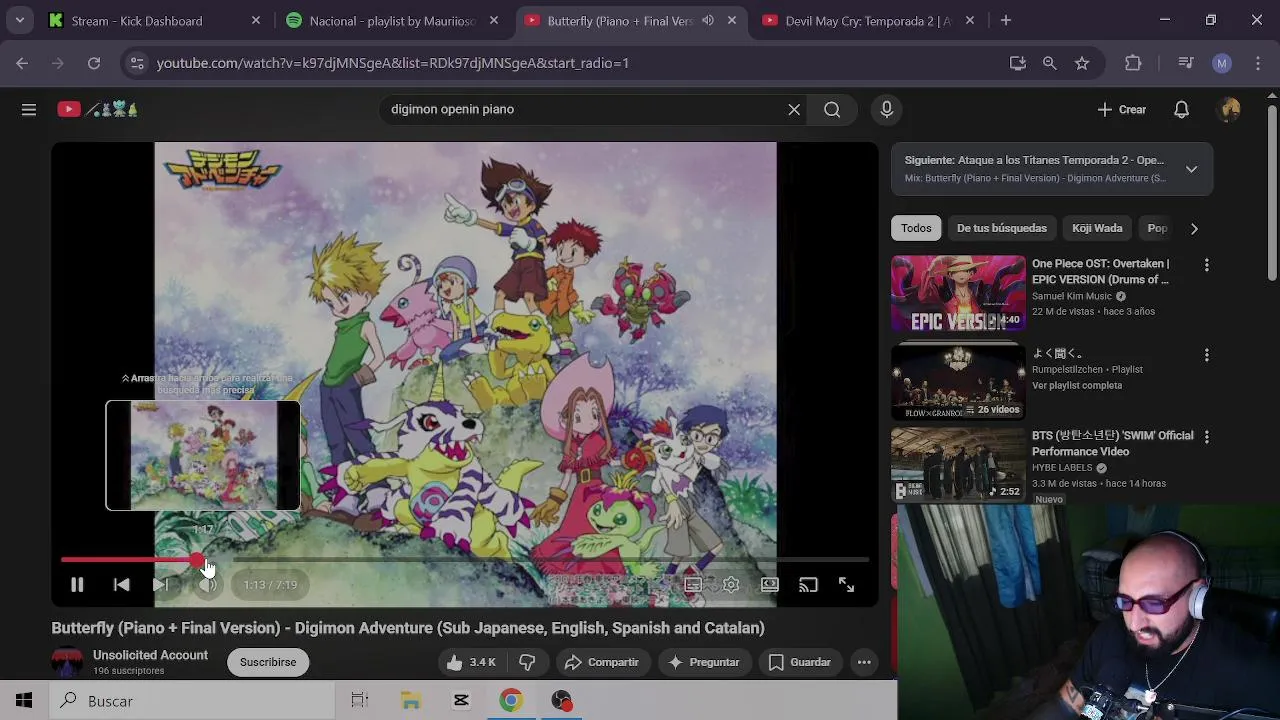Open the One Piece OST Overtaken thumbnail
1280x720 pixels.
(958, 293)
